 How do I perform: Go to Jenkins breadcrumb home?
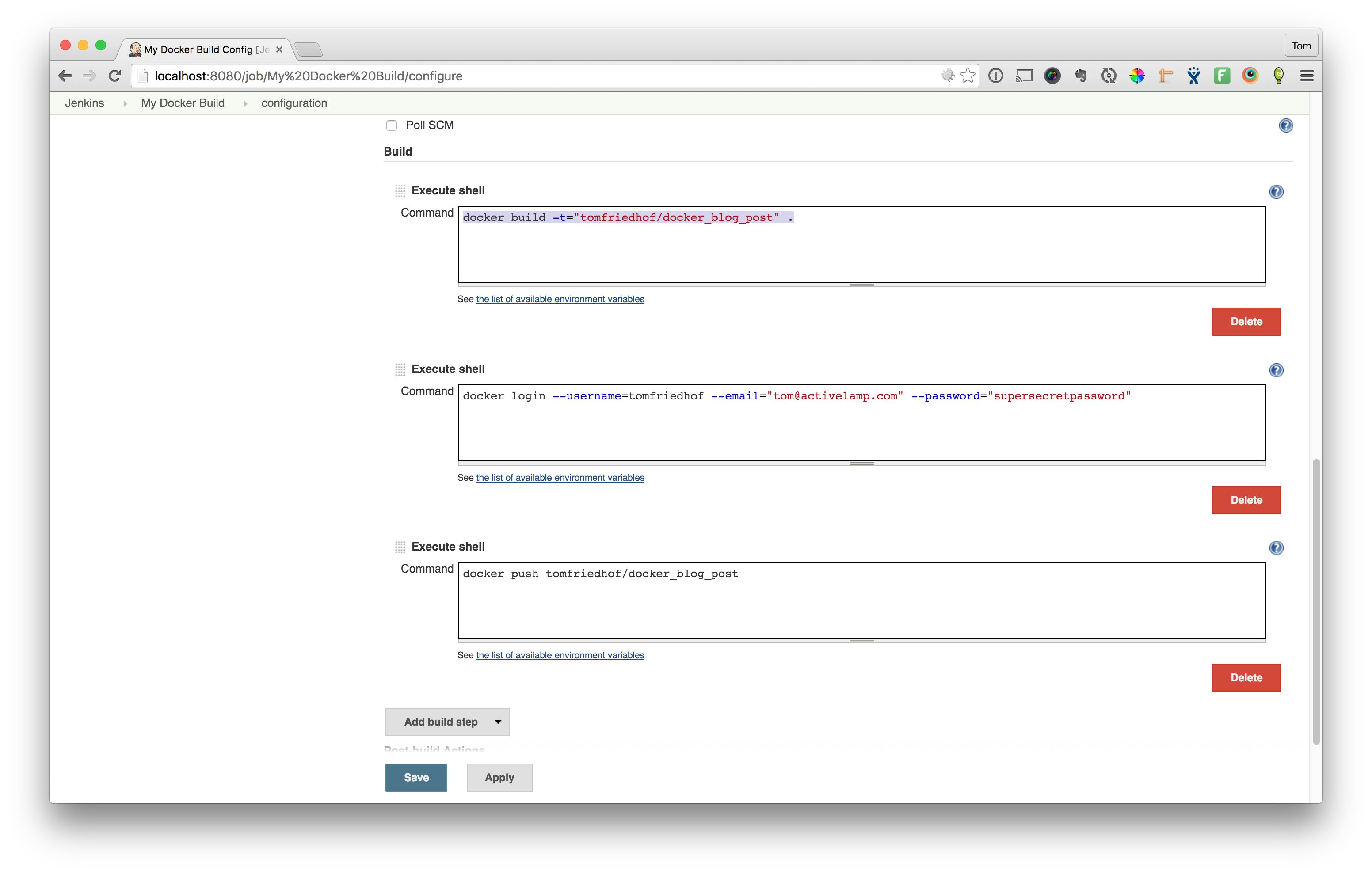(x=84, y=103)
